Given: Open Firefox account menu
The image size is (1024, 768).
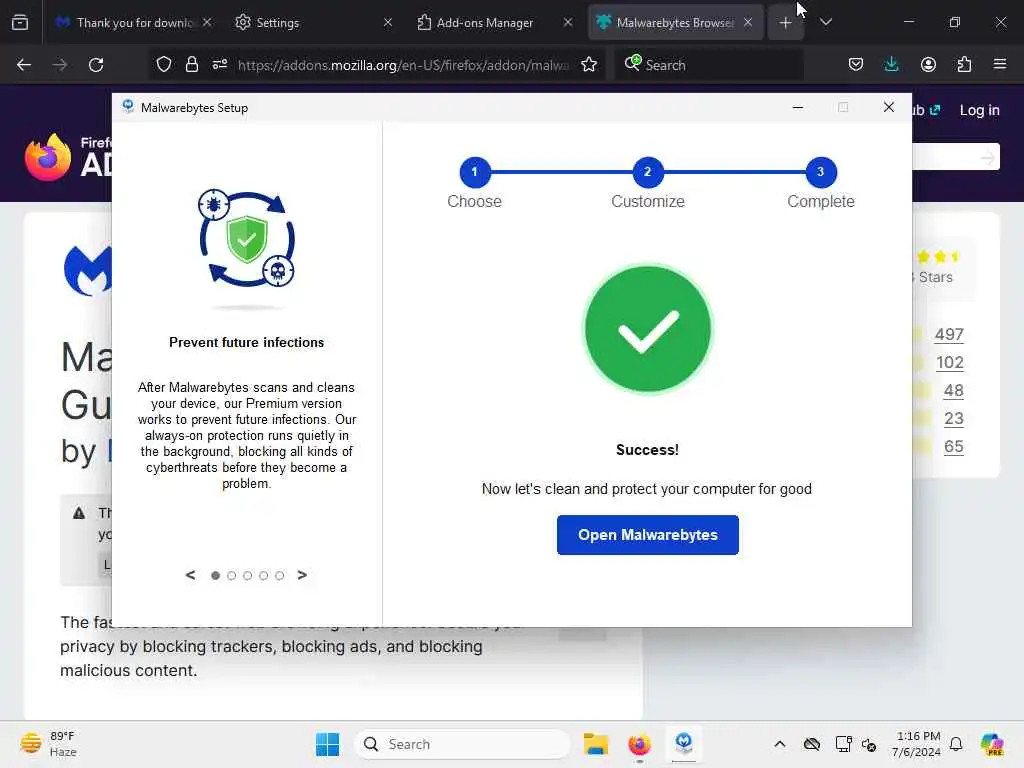Looking at the screenshot, I should [928, 65].
